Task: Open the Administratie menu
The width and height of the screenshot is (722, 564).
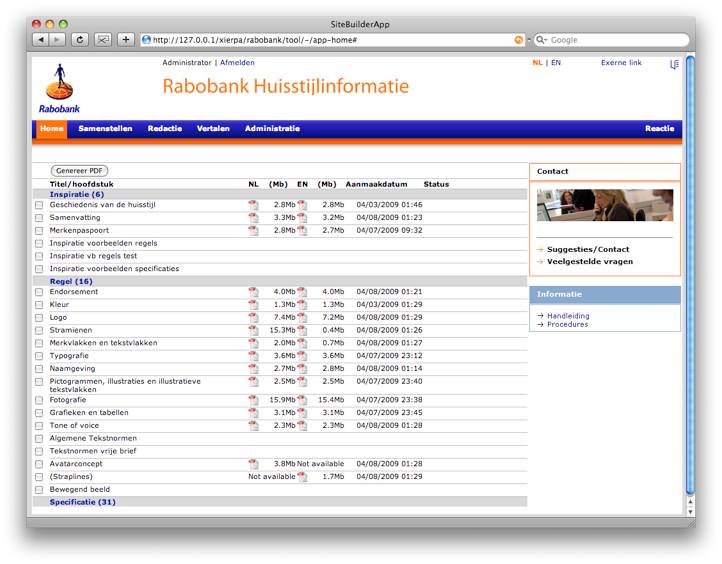Action: 272,128
